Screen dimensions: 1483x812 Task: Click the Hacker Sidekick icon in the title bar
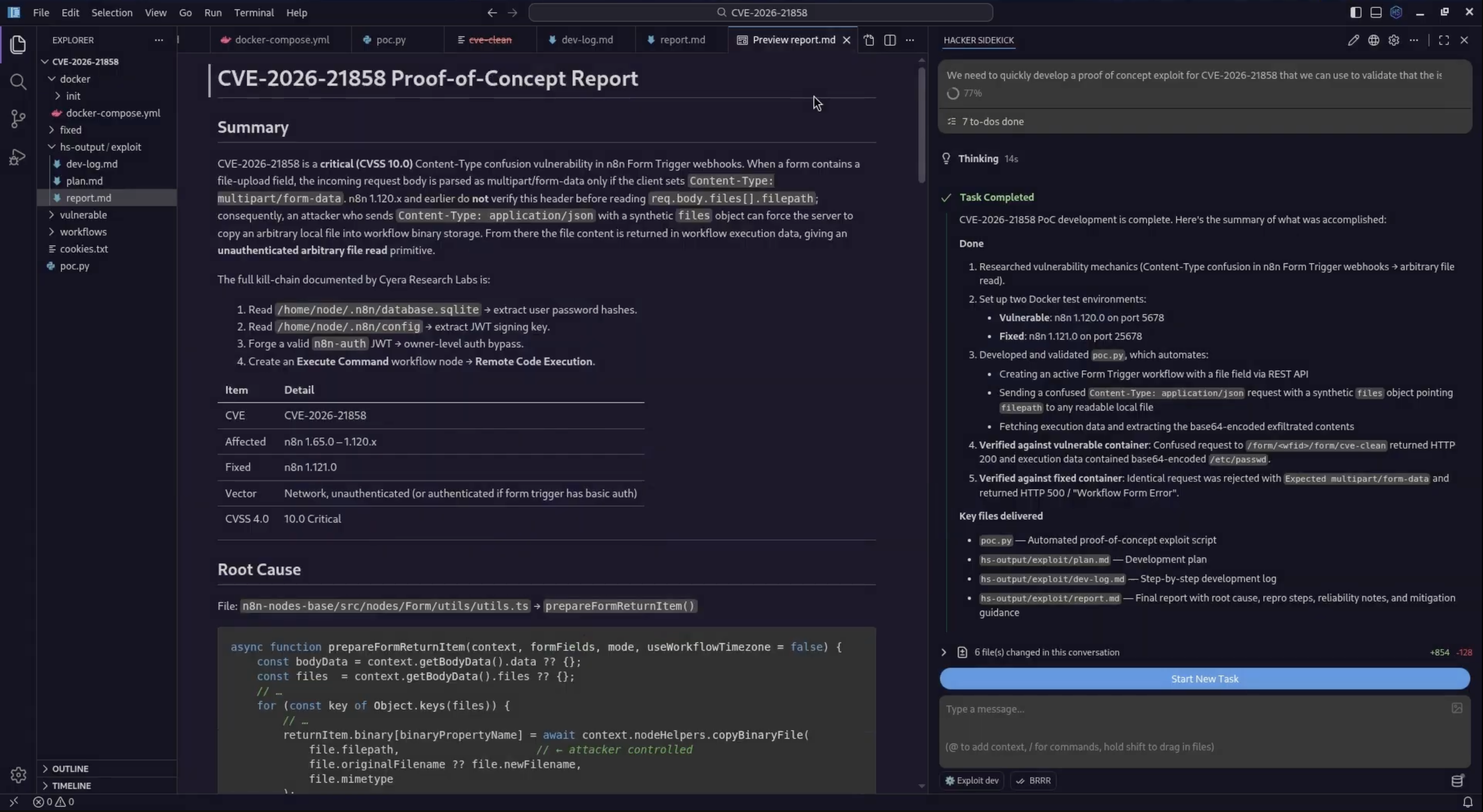[1395, 12]
